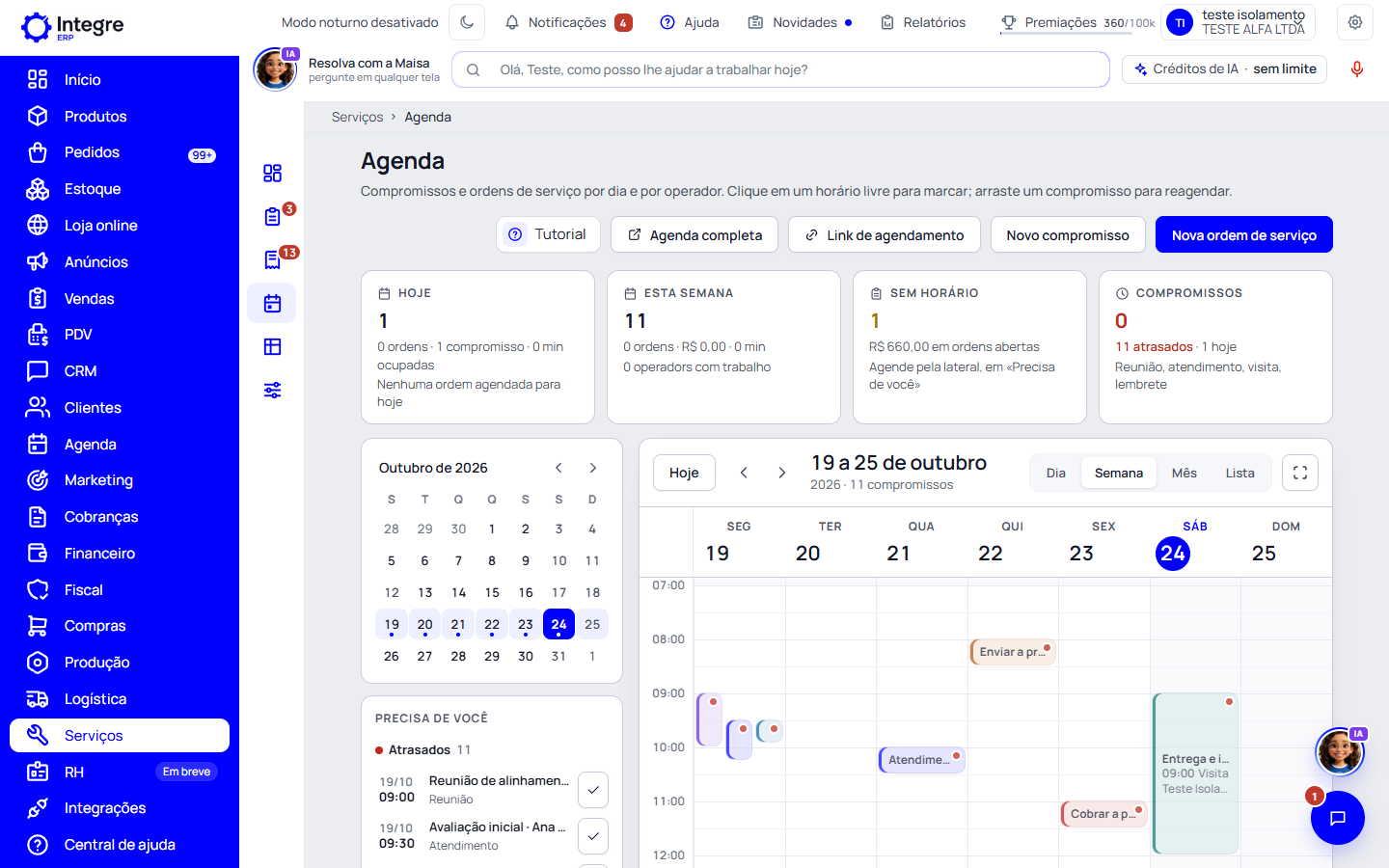Open Financeiro sidebar icon

[x=38, y=554]
